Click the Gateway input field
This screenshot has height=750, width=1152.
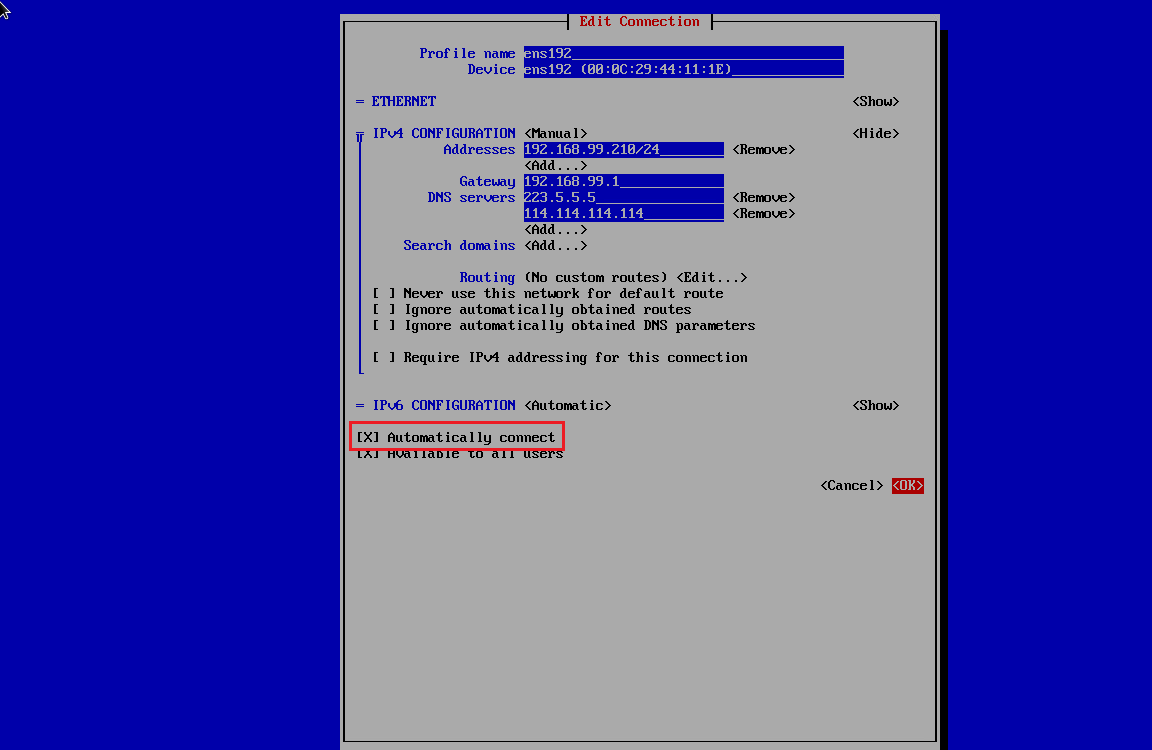pyautogui.click(x=623, y=181)
